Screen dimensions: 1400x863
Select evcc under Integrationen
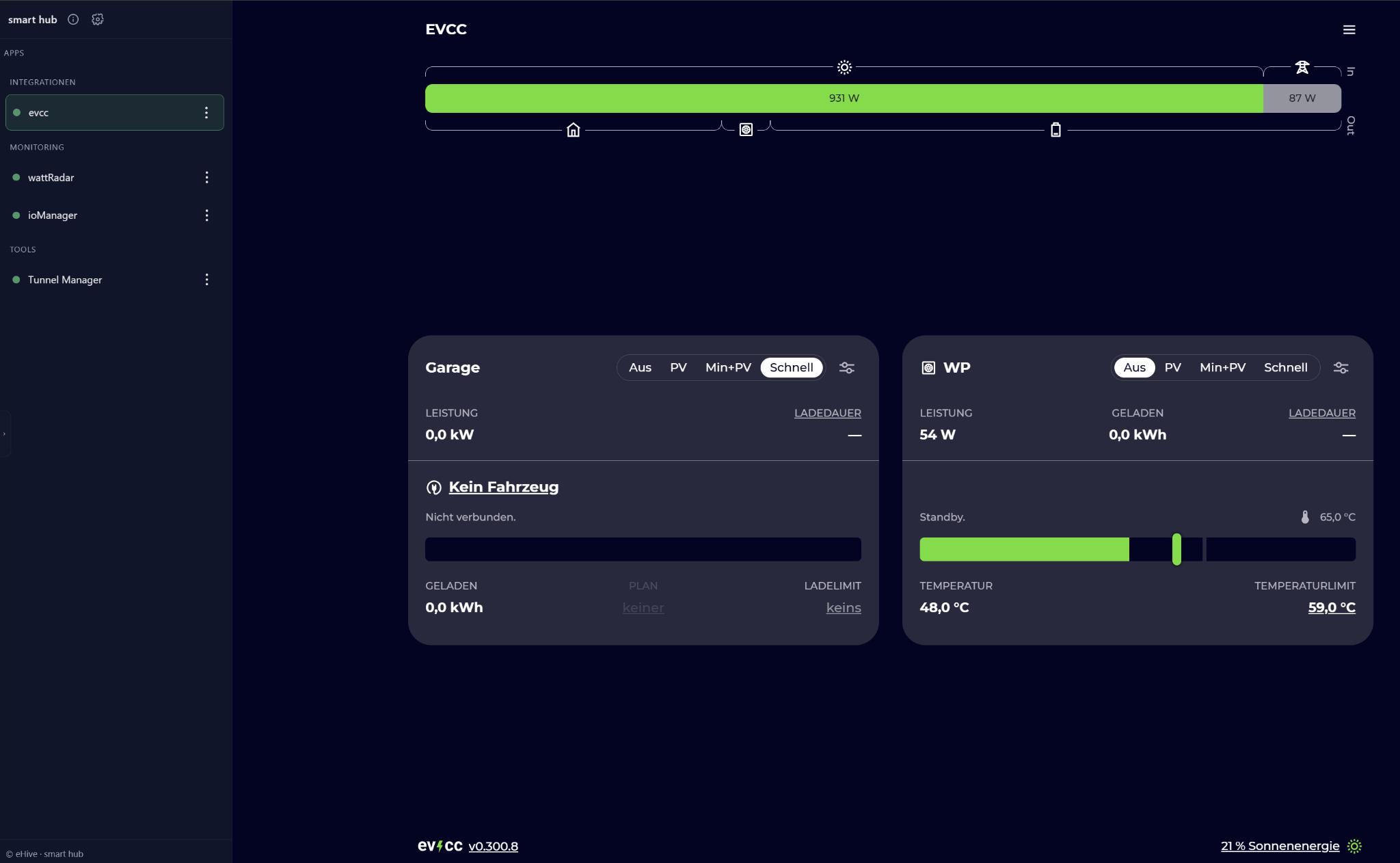(38, 112)
